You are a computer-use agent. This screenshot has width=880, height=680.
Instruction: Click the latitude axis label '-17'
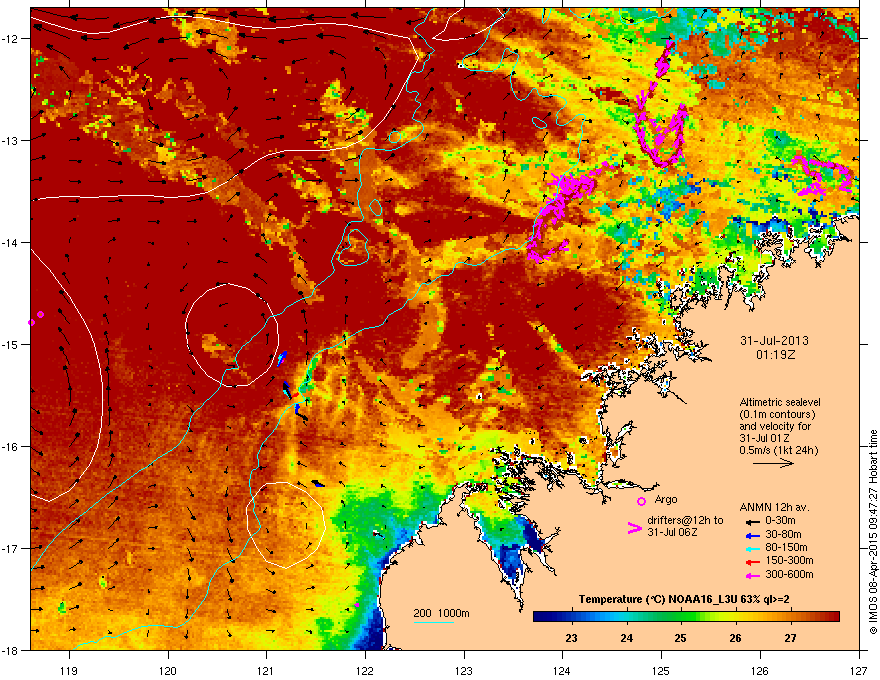10,548
